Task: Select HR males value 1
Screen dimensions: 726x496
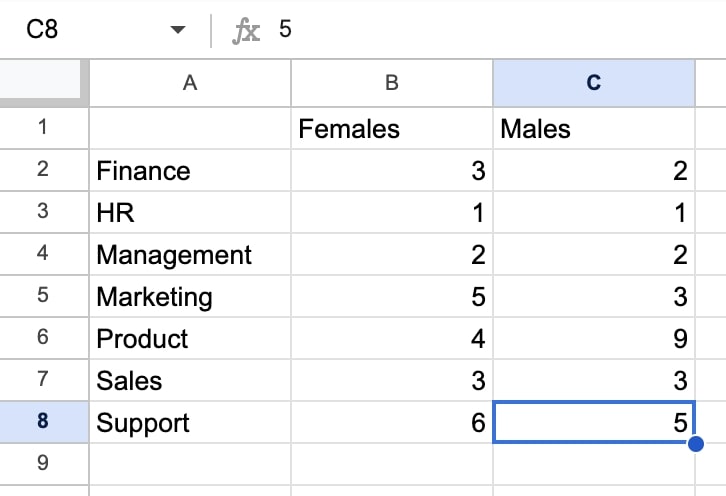Action: pyautogui.click(x=594, y=212)
